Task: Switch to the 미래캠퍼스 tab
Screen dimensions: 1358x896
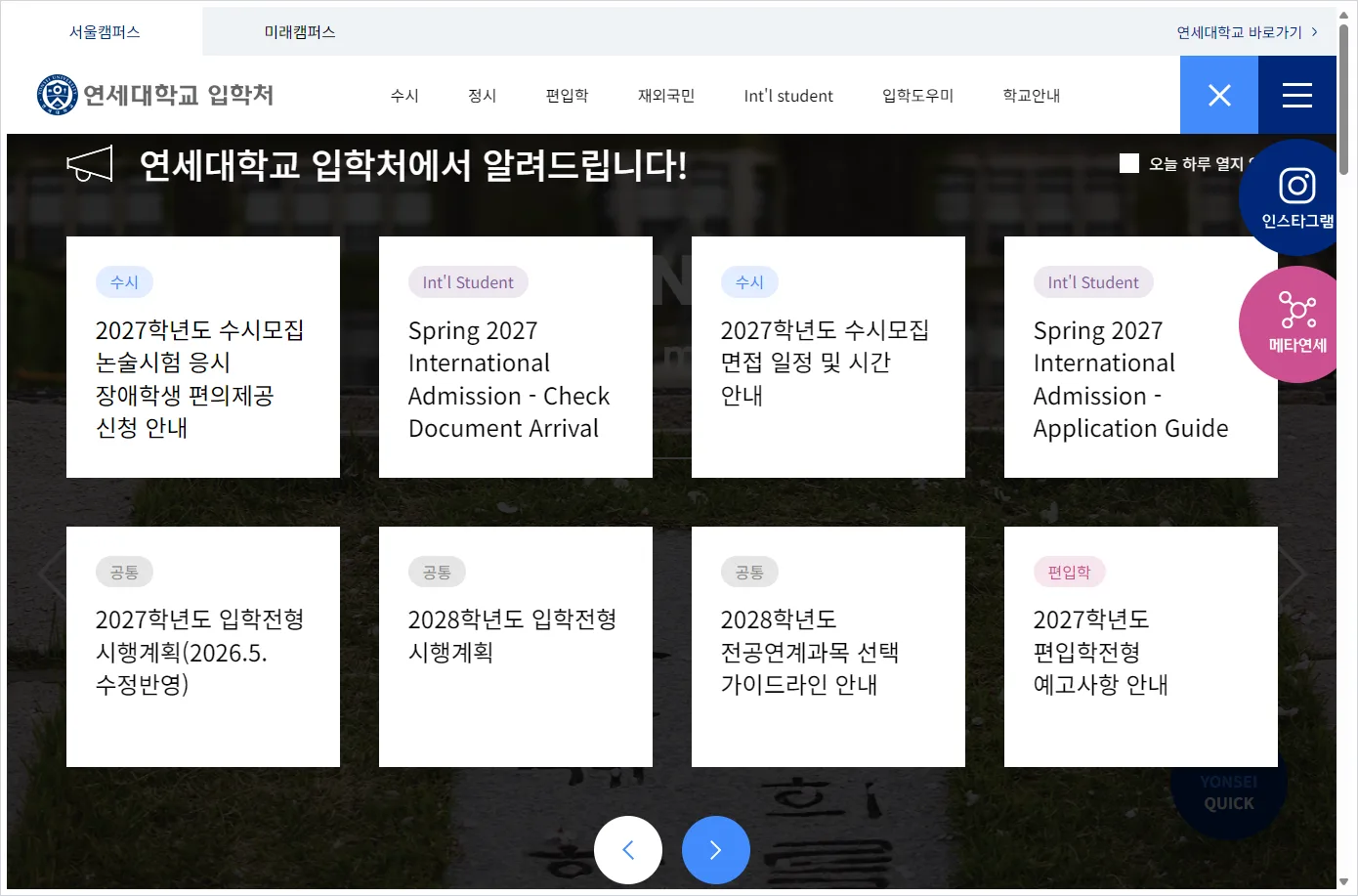Action: click(300, 32)
